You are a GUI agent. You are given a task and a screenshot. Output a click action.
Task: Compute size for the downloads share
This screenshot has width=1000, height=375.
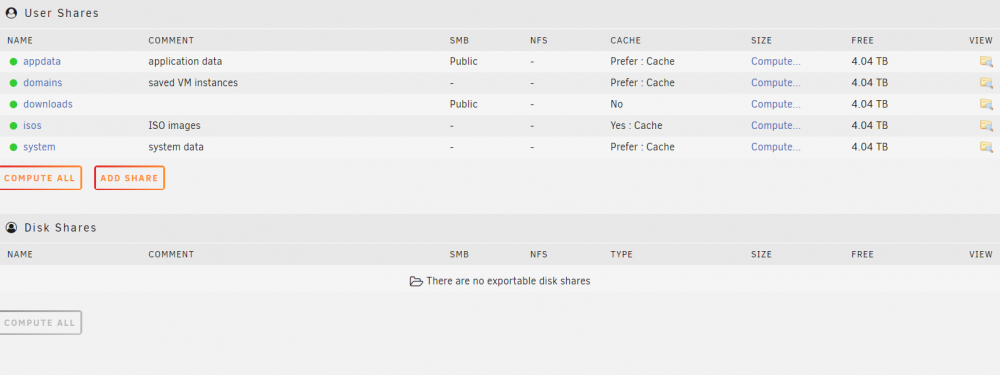[x=776, y=104]
